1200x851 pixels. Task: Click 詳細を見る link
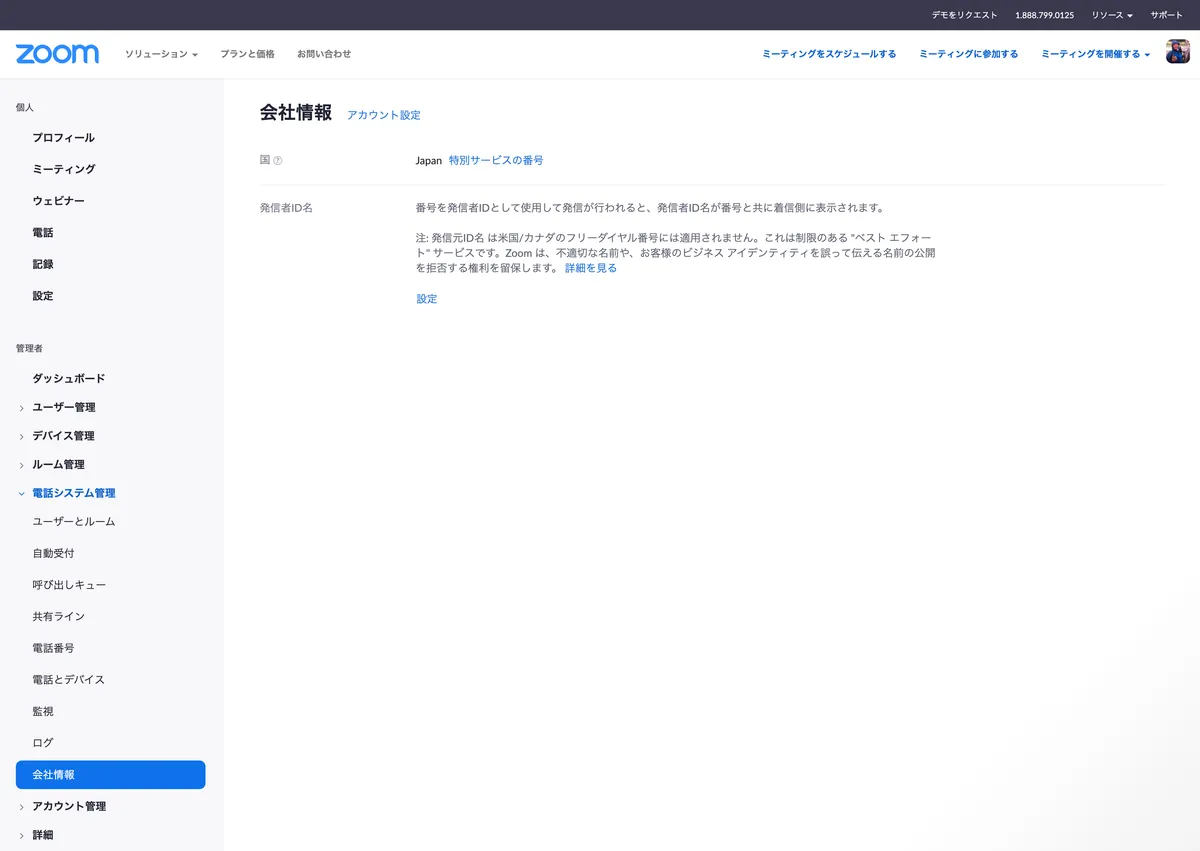591,268
